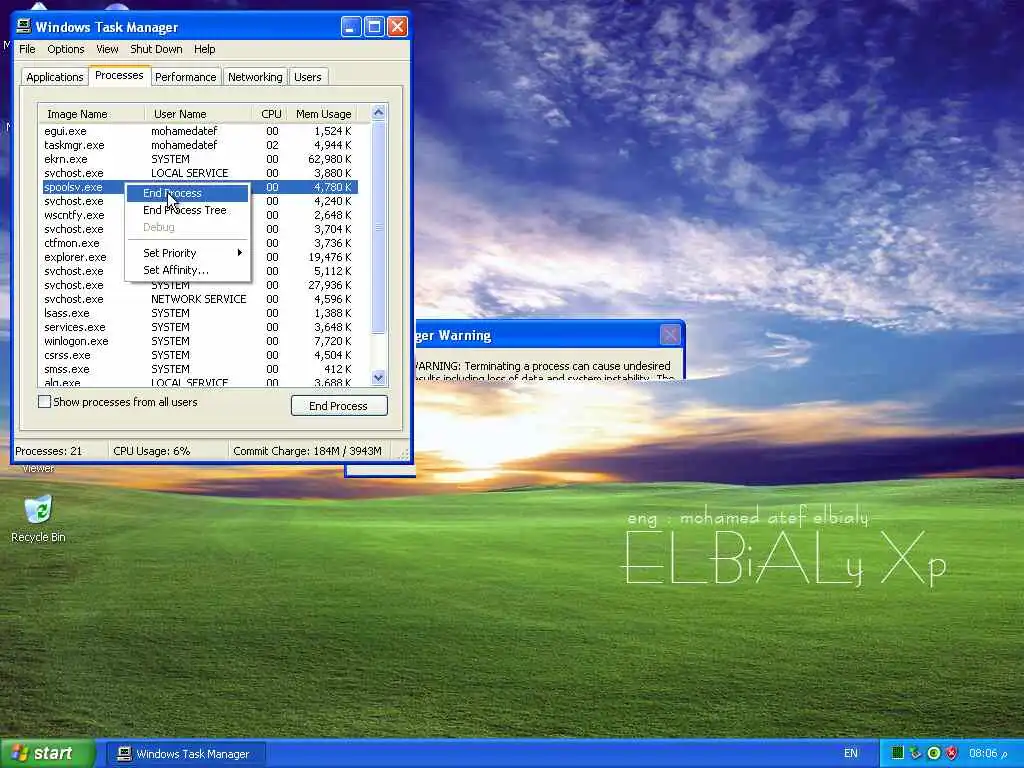This screenshot has width=1024, height=768.
Task: Open the Recycle Bin desktop icon
Action: [x=39, y=519]
